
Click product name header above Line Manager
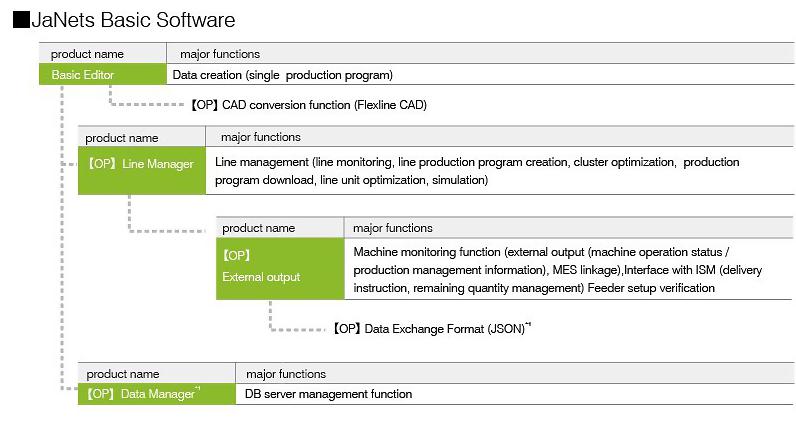tap(121, 138)
